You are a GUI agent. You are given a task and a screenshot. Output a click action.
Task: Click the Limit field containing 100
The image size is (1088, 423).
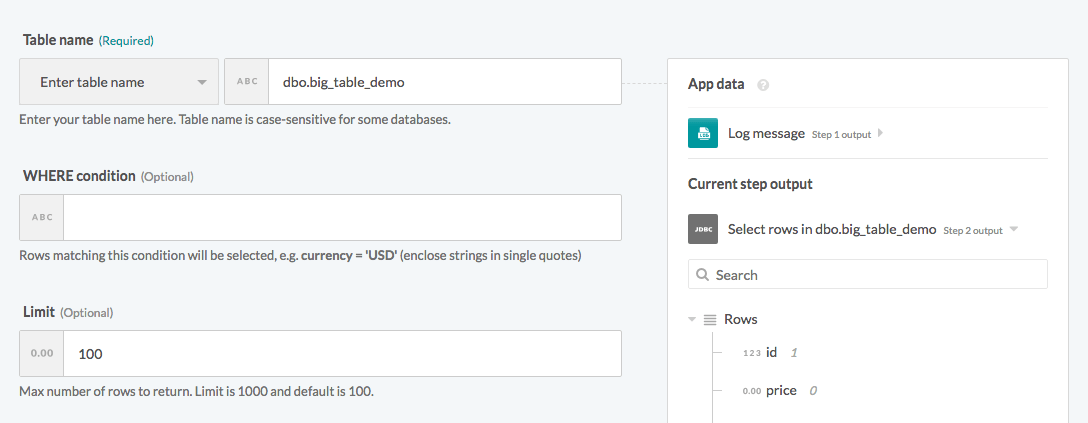[342, 354]
